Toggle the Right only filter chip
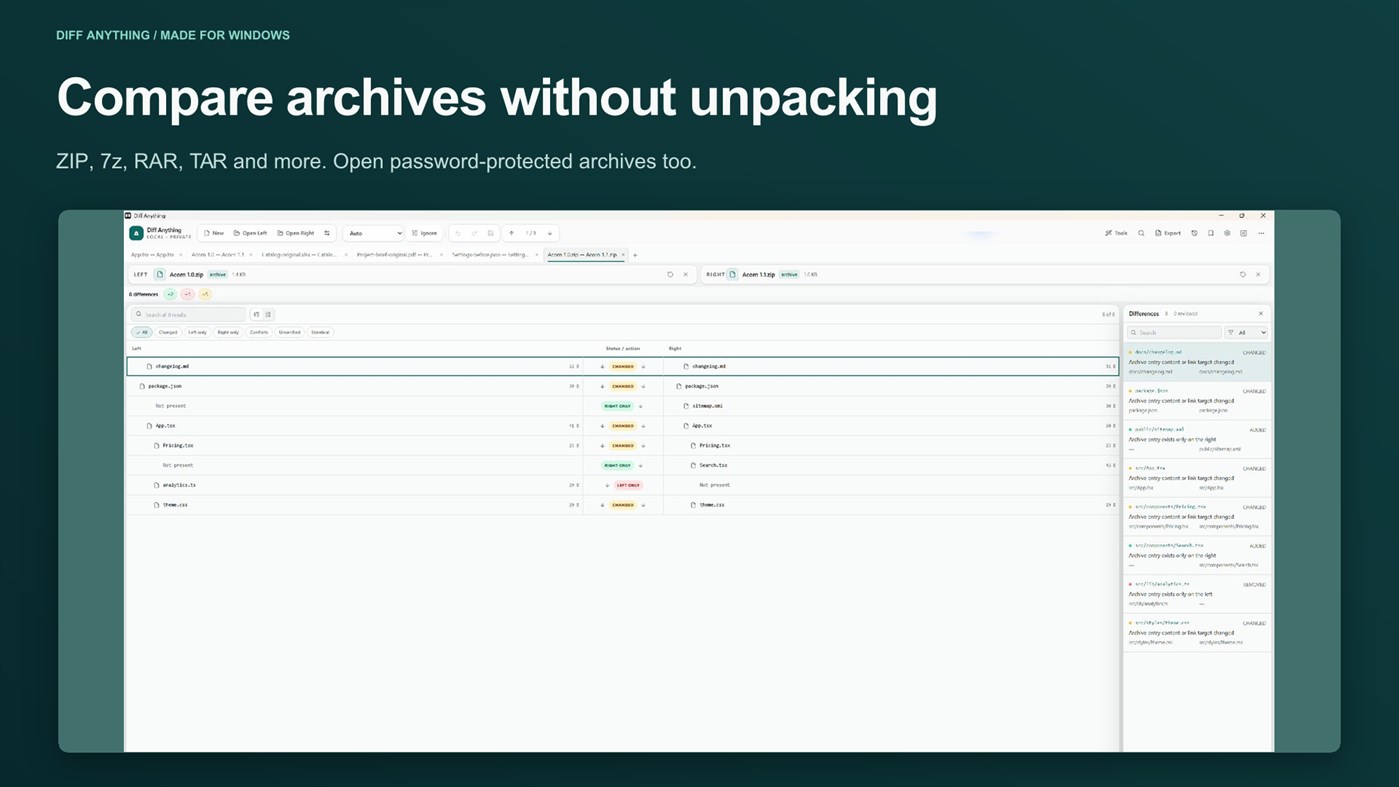1399x787 pixels. click(x=228, y=332)
